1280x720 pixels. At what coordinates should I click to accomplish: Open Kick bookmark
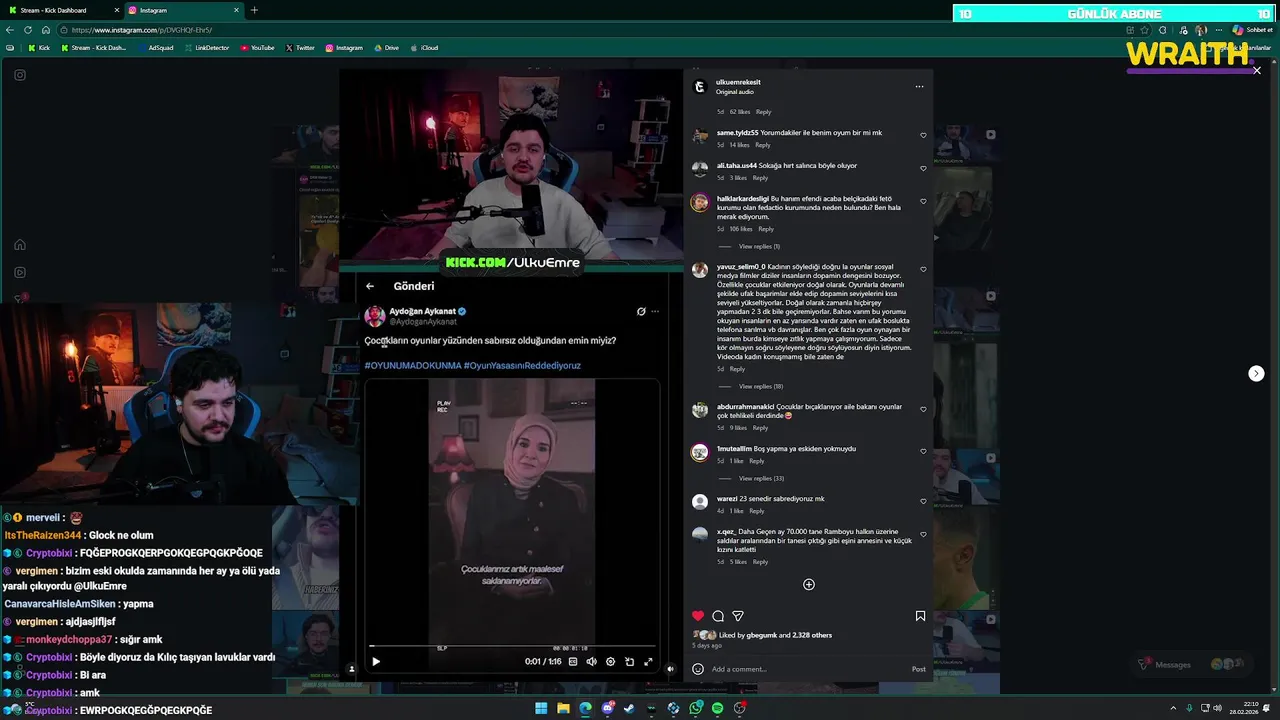coord(39,48)
